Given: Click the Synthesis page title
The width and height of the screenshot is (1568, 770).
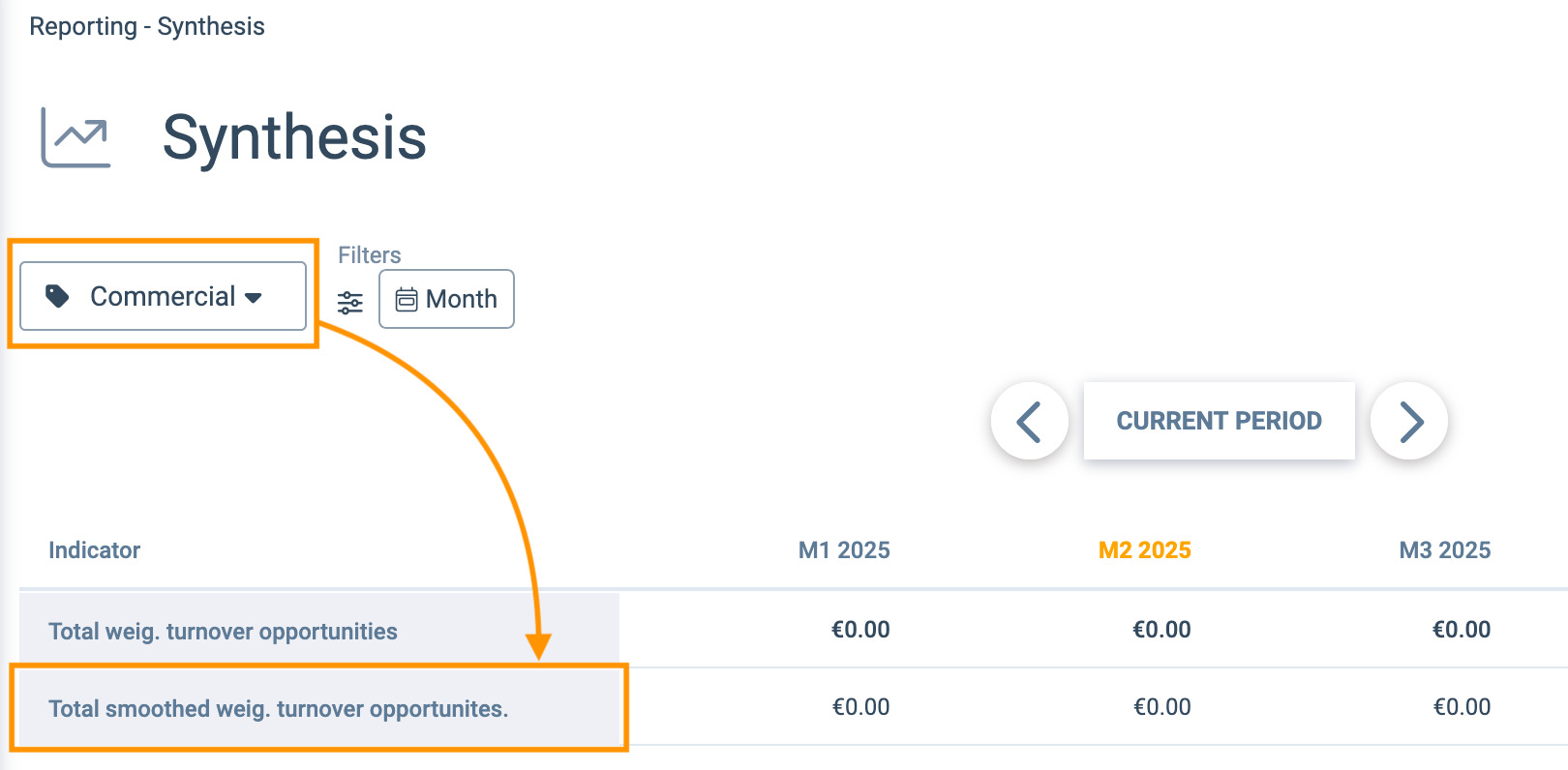Looking at the screenshot, I should click(x=294, y=137).
